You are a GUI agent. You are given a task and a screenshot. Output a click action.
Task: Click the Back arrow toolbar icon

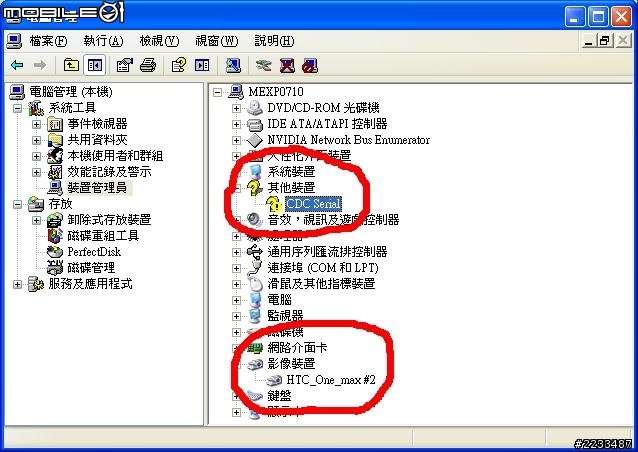pos(17,65)
